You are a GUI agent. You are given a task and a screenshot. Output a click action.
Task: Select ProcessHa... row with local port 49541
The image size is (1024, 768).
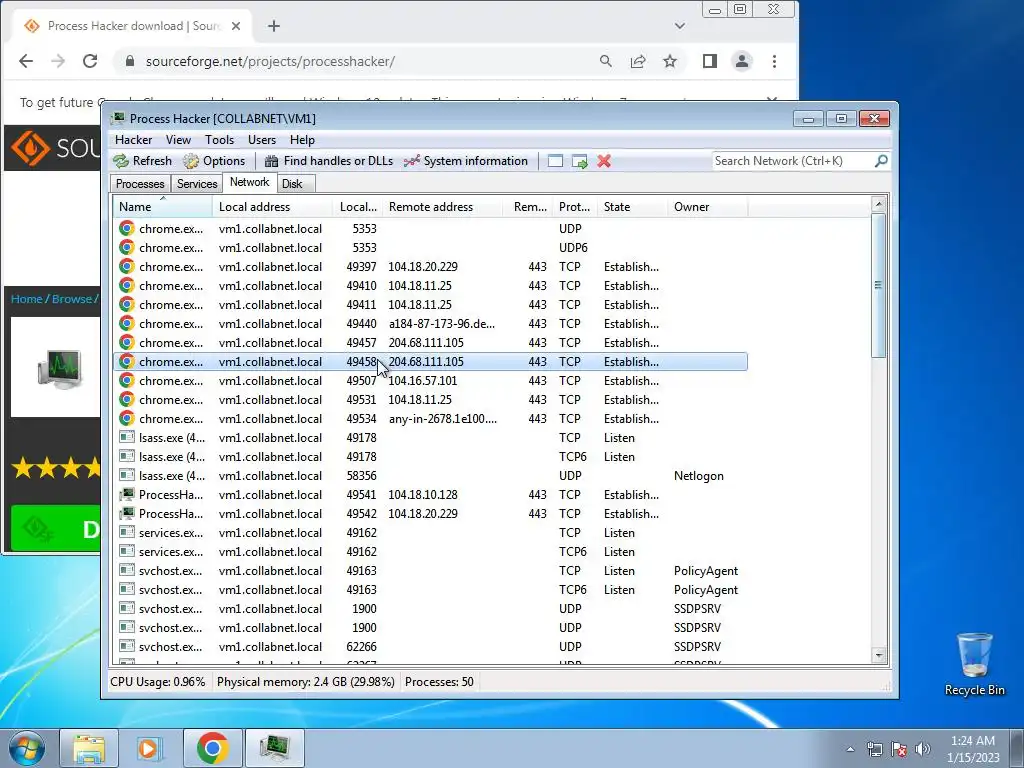[x=430, y=494]
